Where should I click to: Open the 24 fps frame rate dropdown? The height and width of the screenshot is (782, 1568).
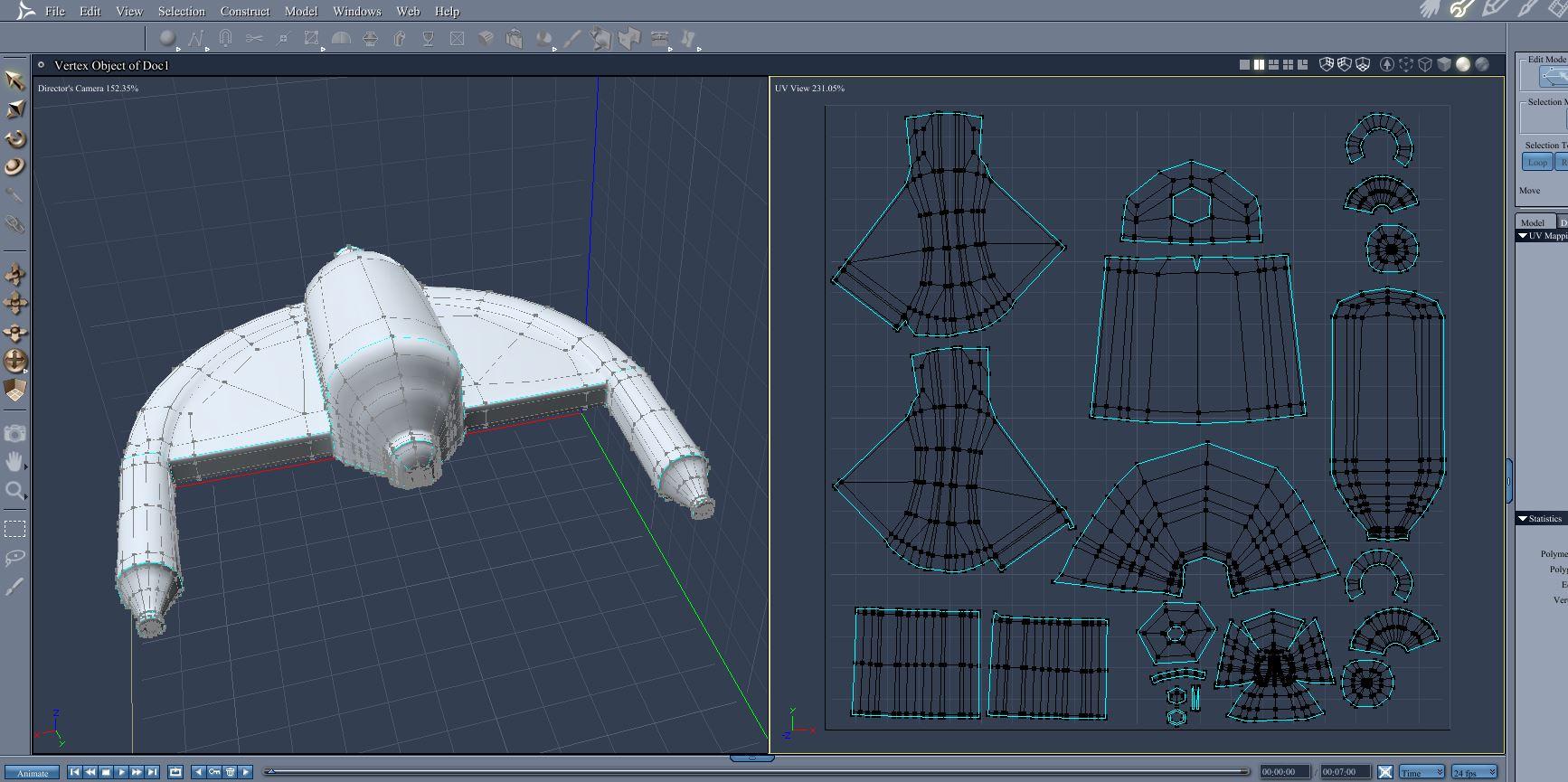coord(1474,772)
